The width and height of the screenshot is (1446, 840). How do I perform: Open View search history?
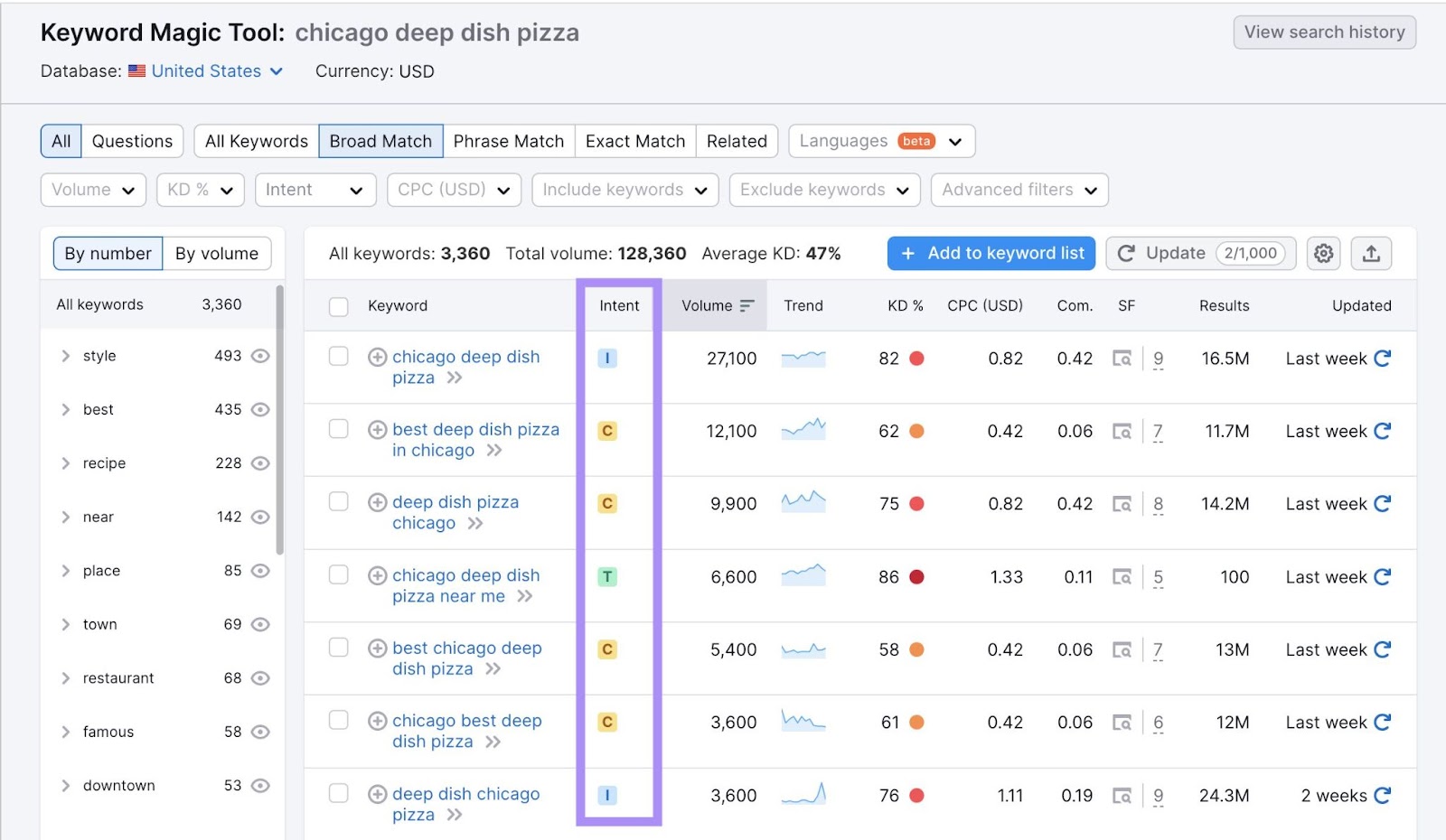click(1323, 32)
